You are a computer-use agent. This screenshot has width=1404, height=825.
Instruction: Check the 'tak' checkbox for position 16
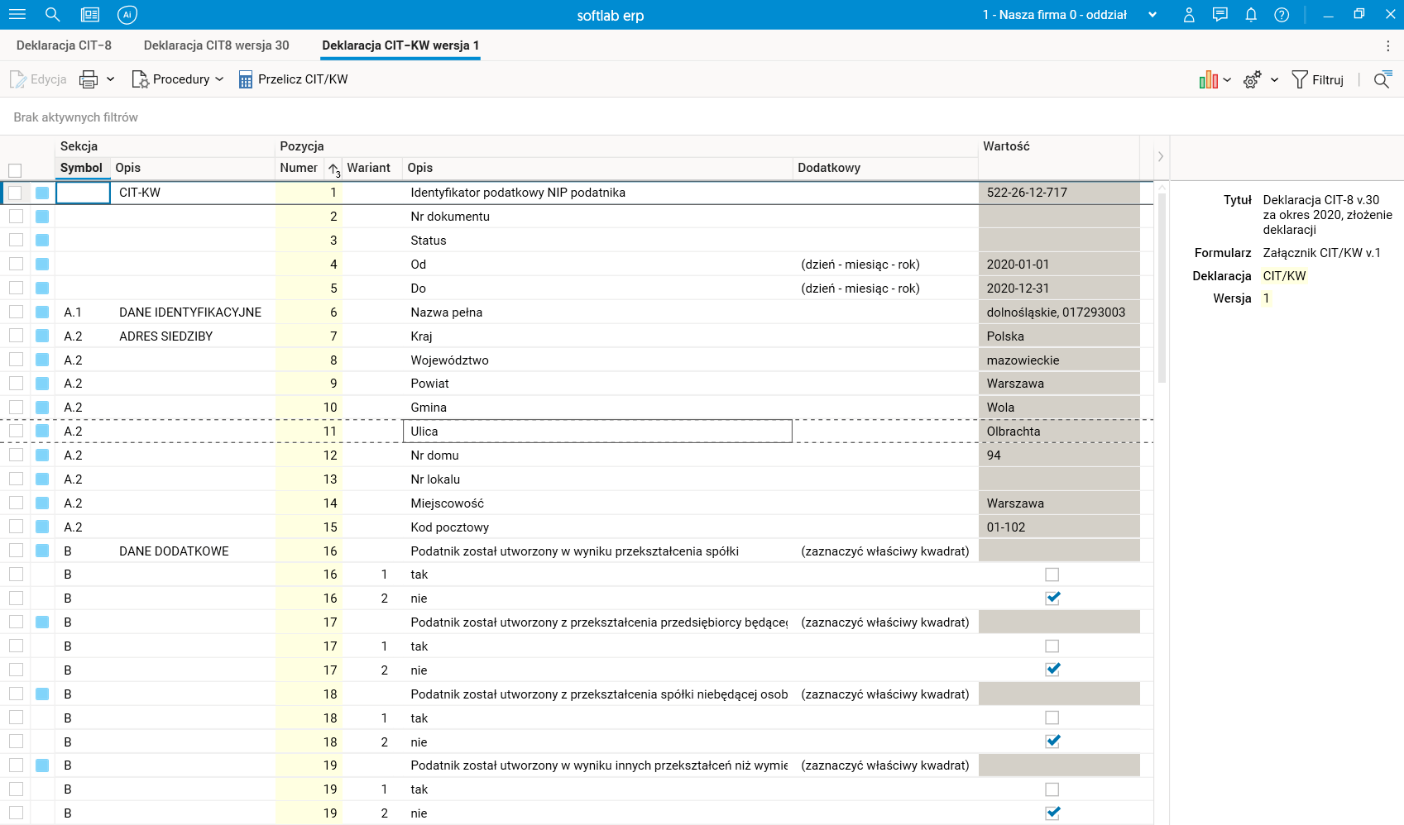tap(1052, 575)
